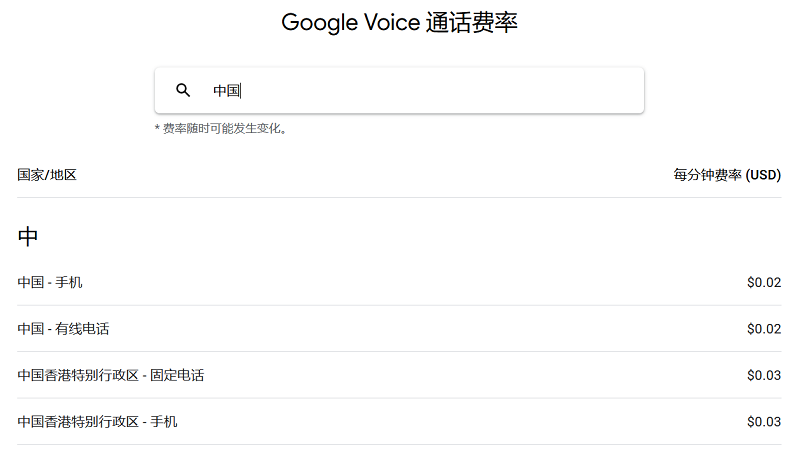Screen dimensions: 800x455
Task: Click the Google Voice 通话费率 title
Action: (399, 23)
